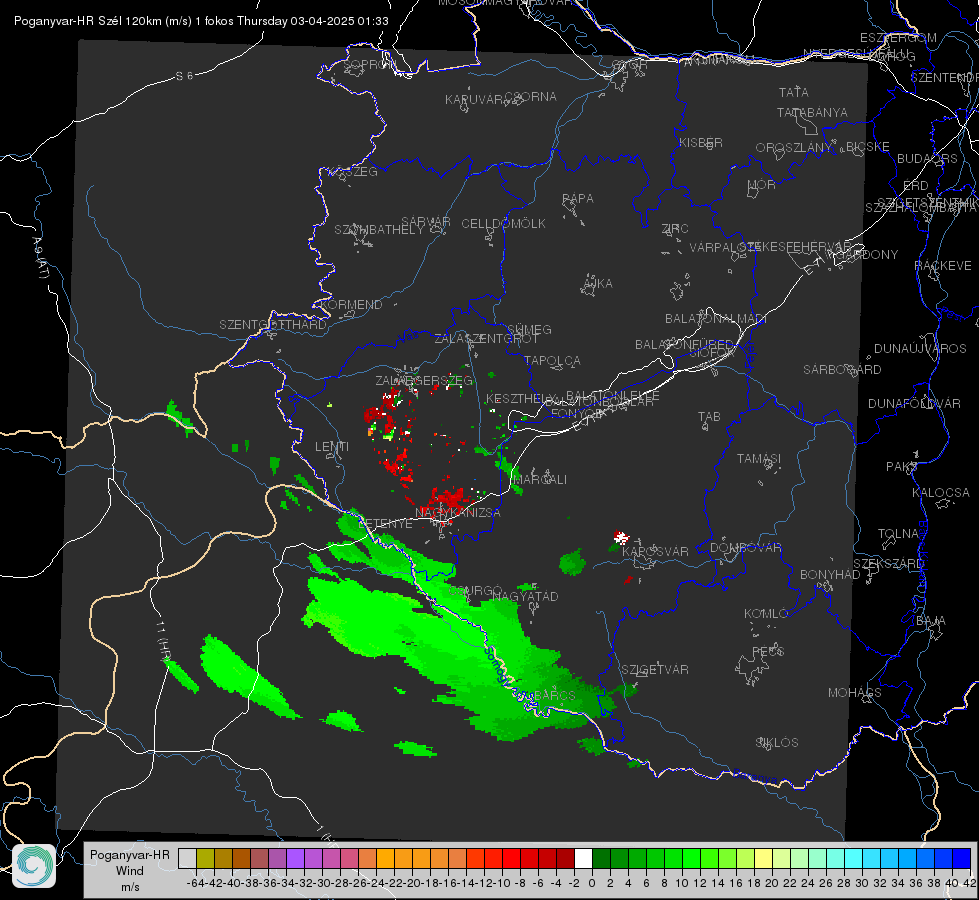Click the 'MOHACS' city label

[x=855, y=692]
